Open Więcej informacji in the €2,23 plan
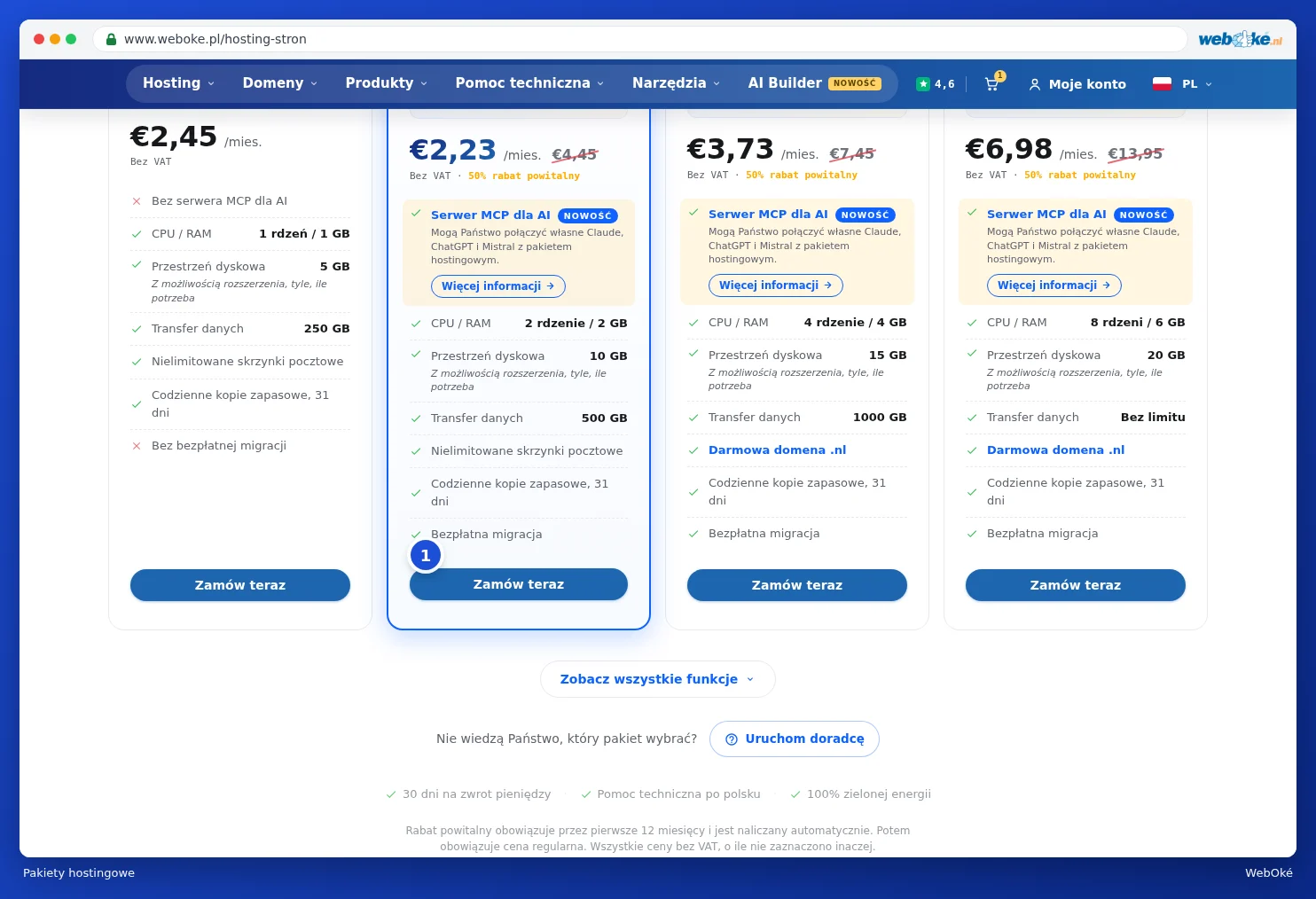Screen dimensions: 1316x899 click(x=498, y=286)
